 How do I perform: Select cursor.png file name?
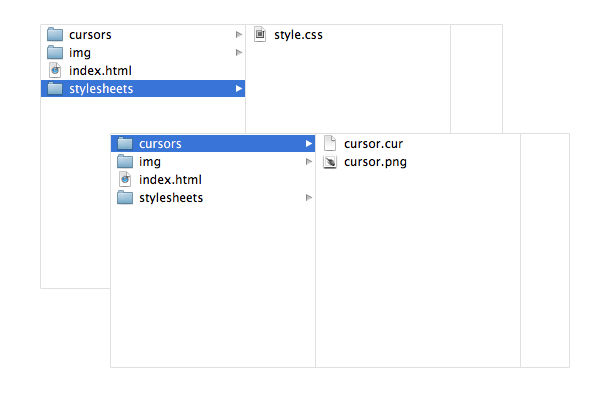click(x=375, y=162)
